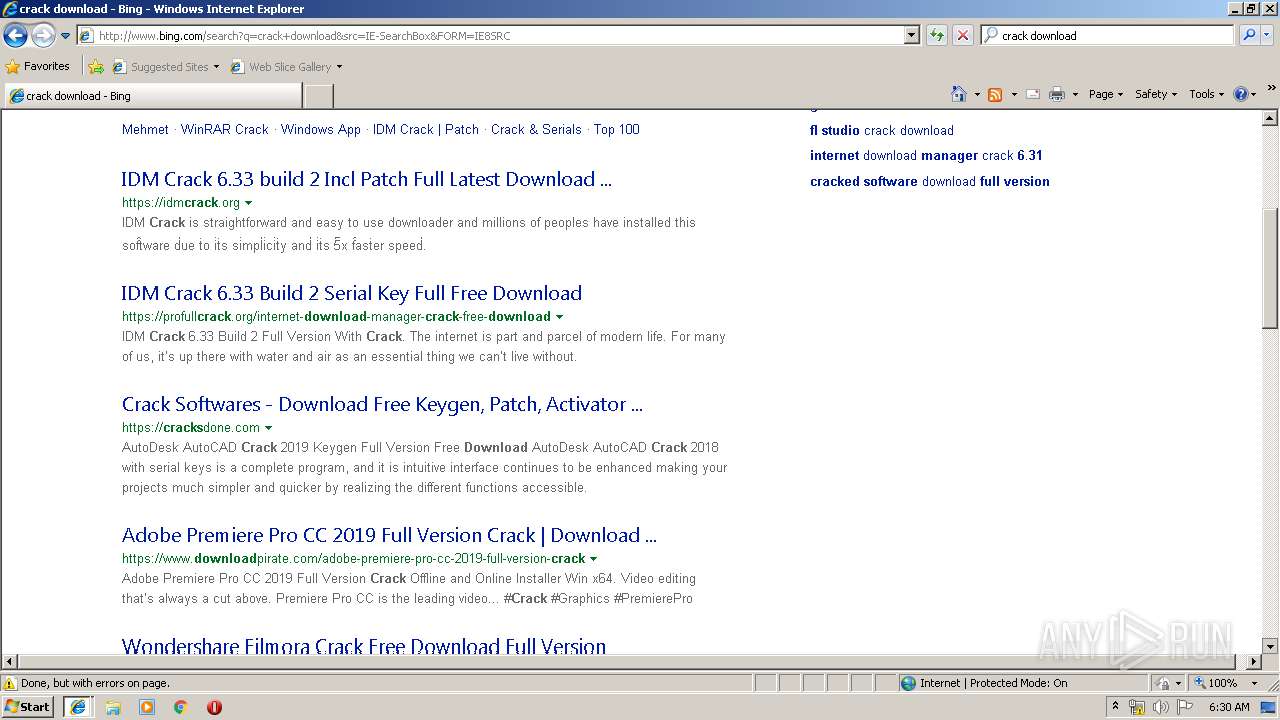Expand the address bar history dropdown
Viewport: 1280px width, 720px height.
coord(911,35)
